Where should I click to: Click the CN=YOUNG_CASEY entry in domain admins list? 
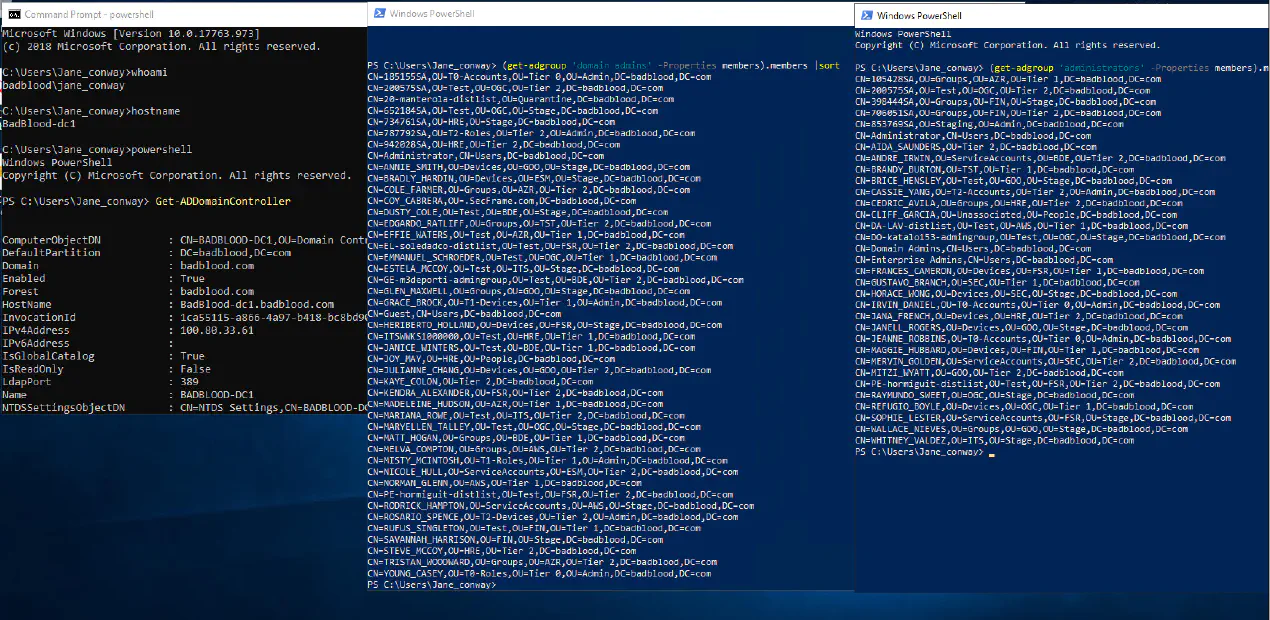tap(540, 574)
